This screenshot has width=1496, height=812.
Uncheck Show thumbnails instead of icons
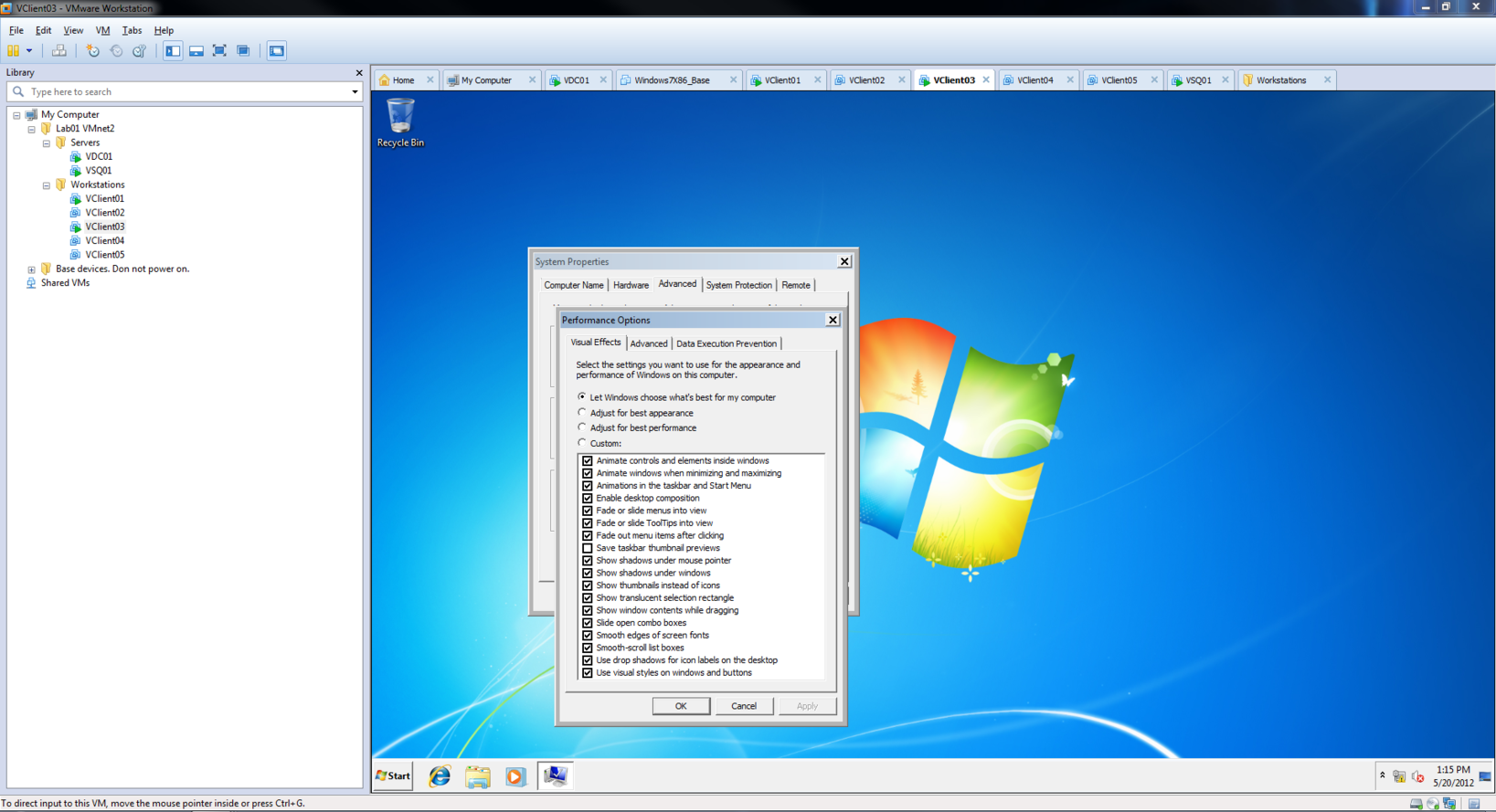588,585
